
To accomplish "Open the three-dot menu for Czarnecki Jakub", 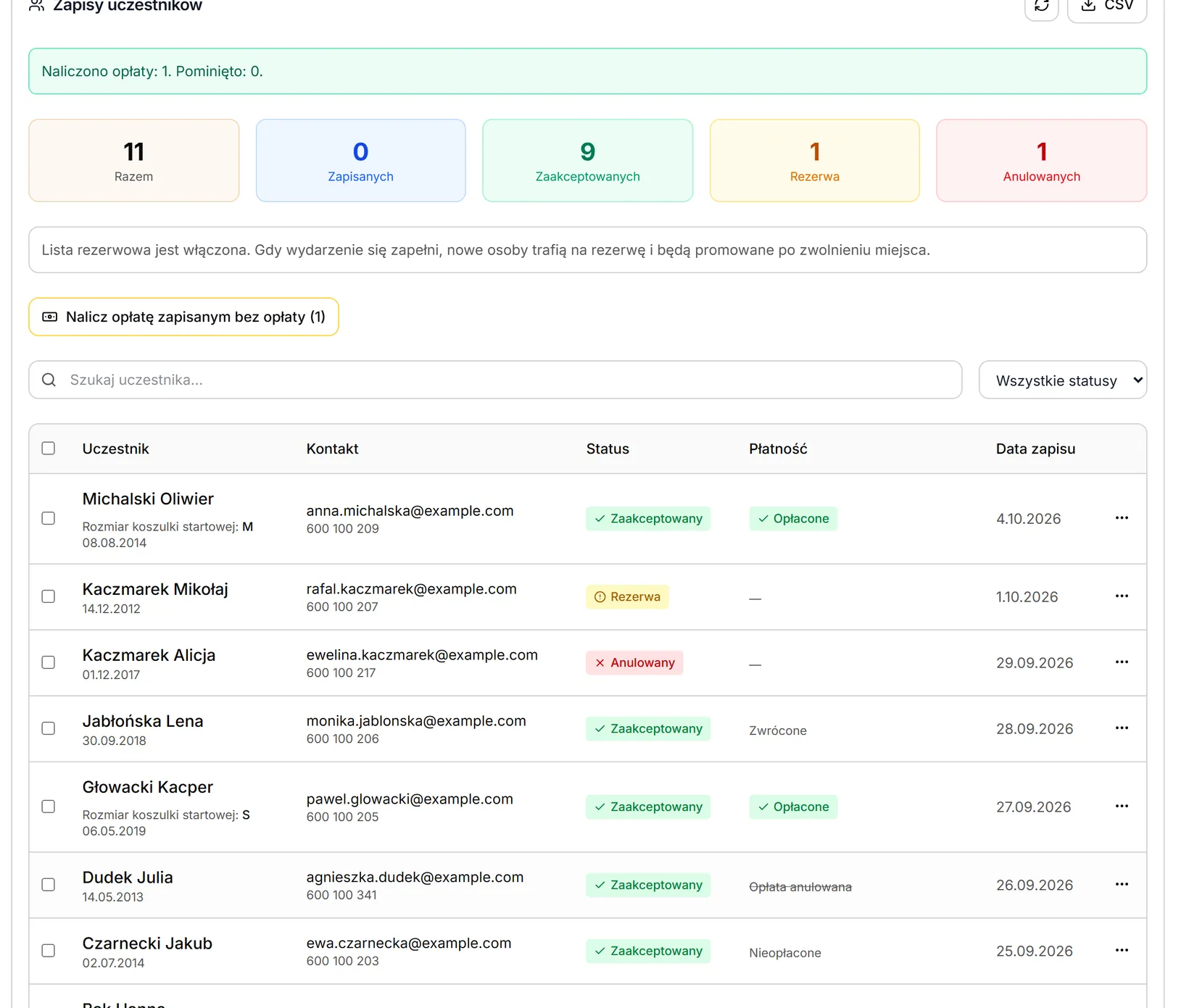I will [x=1122, y=950].
